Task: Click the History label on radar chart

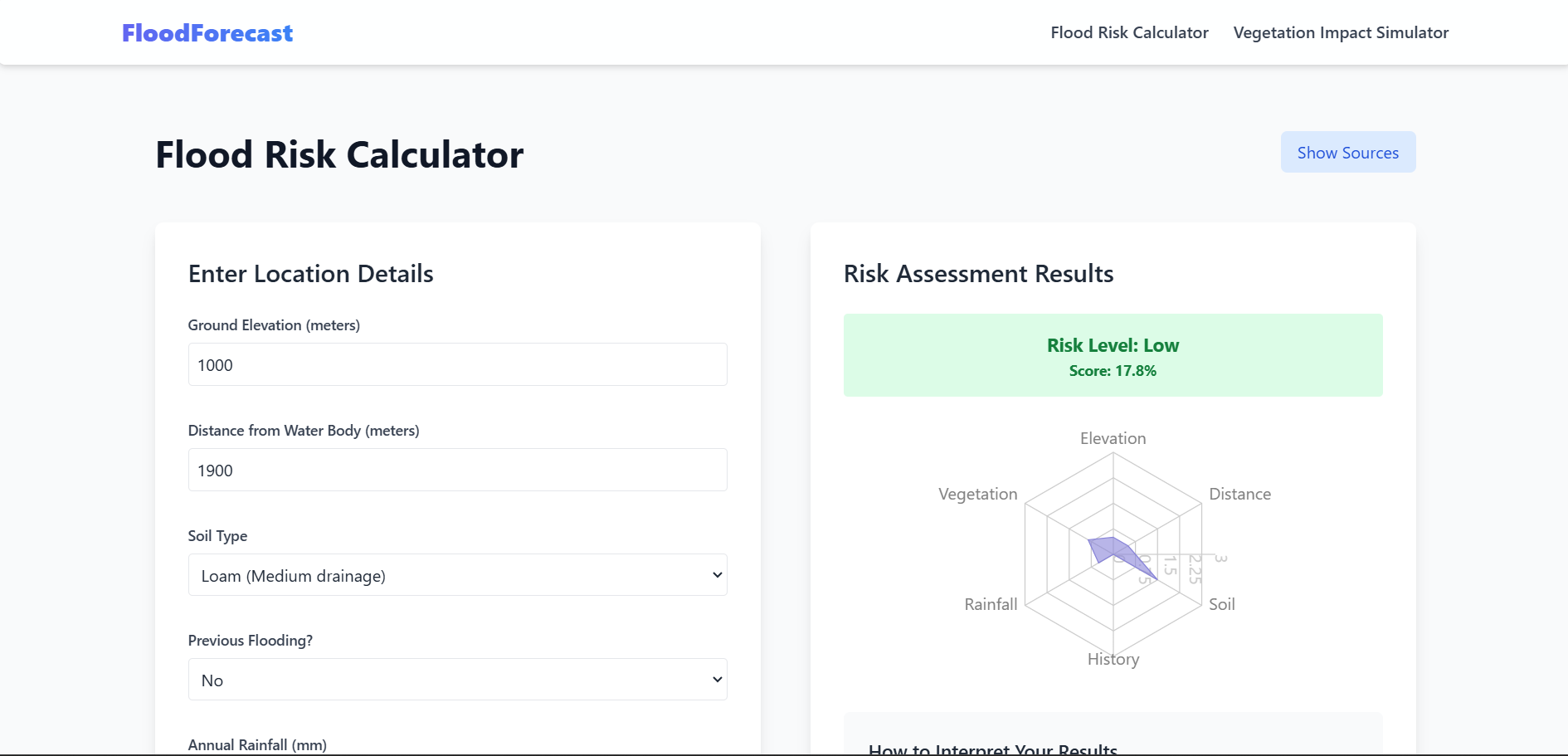Action: click(x=1113, y=659)
